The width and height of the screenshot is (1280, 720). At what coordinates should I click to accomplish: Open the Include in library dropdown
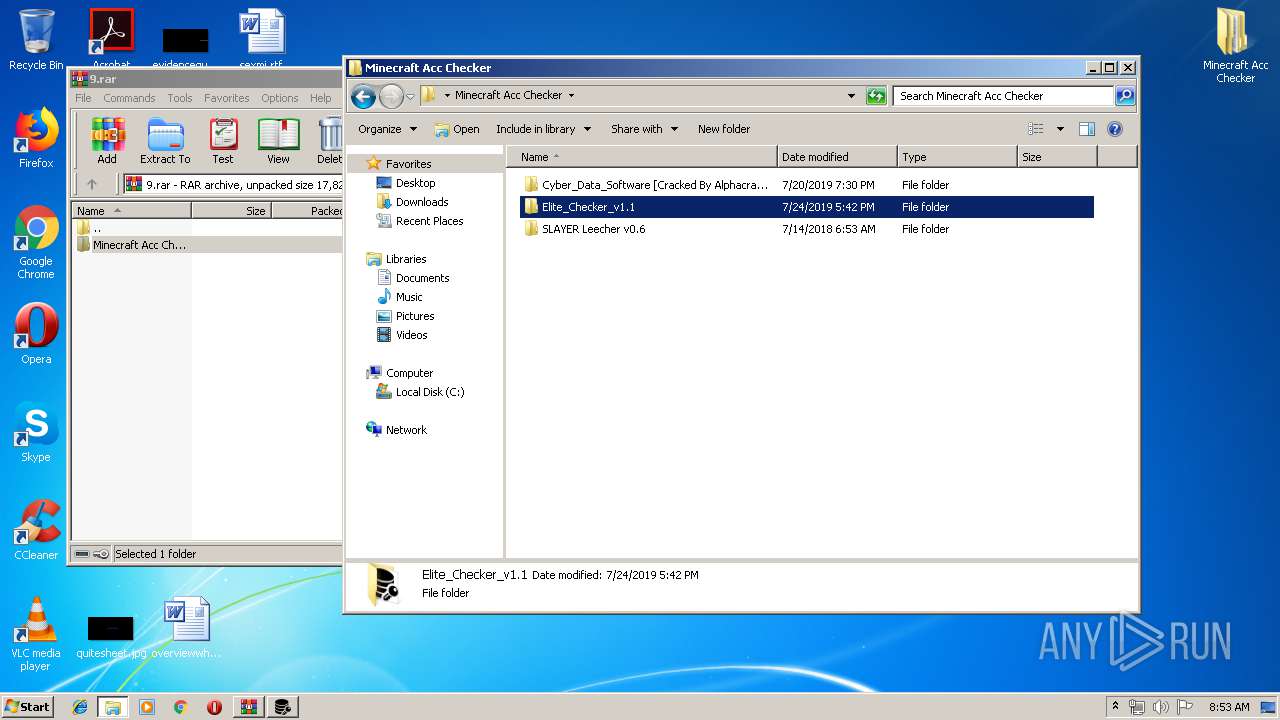tap(543, 129)
